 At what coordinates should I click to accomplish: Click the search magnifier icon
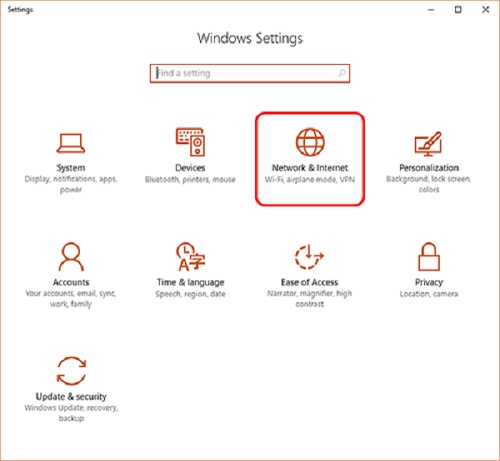(342, 73)
